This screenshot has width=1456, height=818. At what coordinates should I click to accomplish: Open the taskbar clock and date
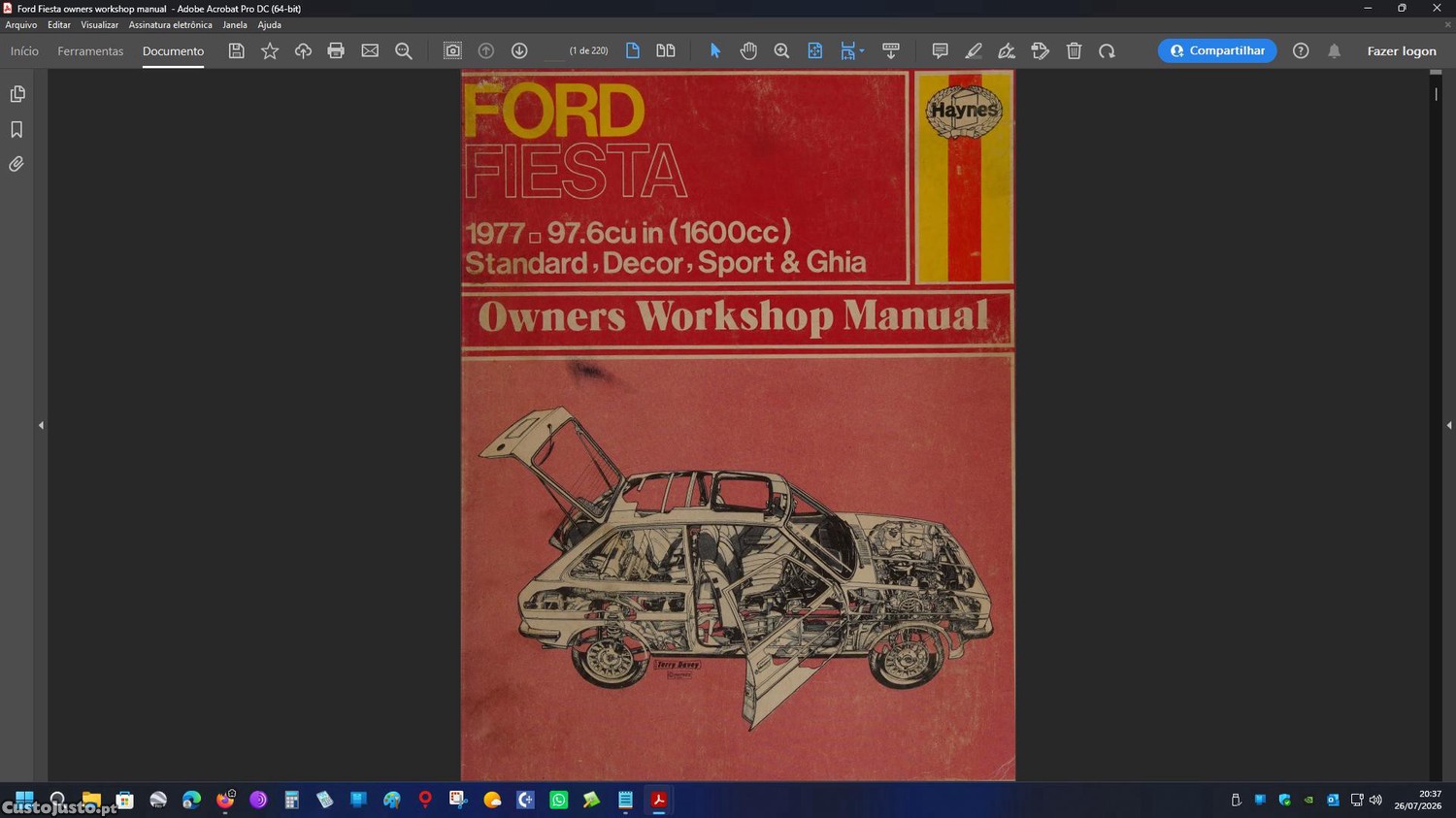1418,800
